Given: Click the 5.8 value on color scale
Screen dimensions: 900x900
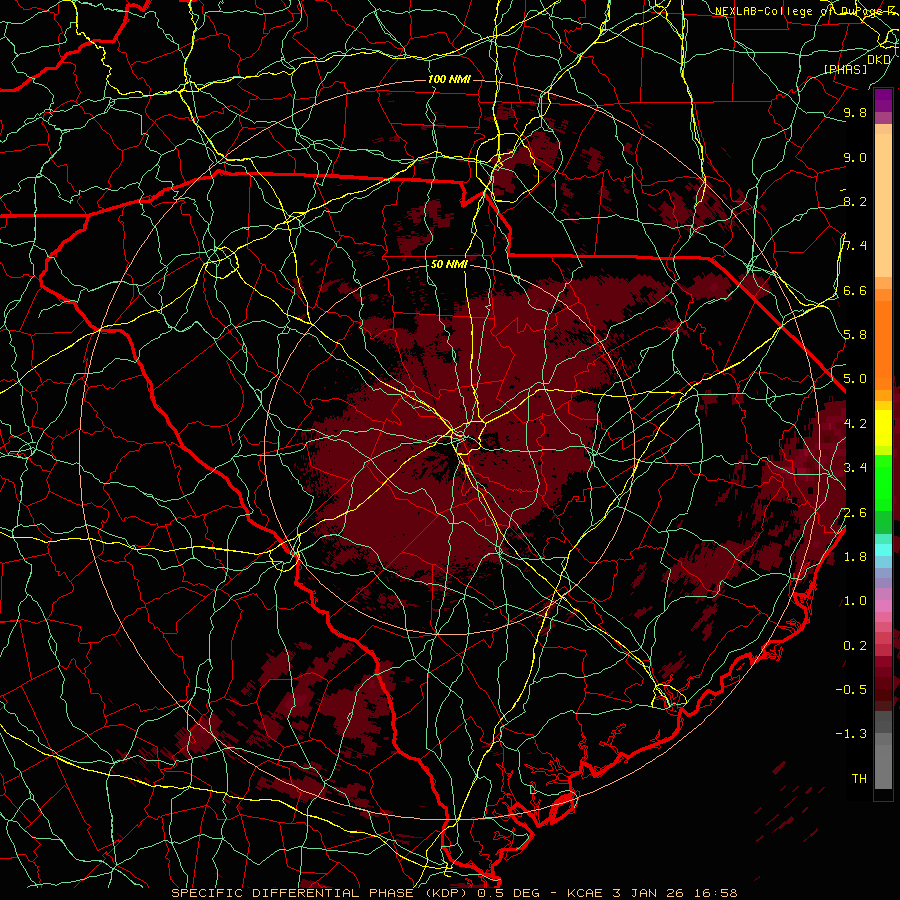Looking at the screenshot, I should pos(855,334).
